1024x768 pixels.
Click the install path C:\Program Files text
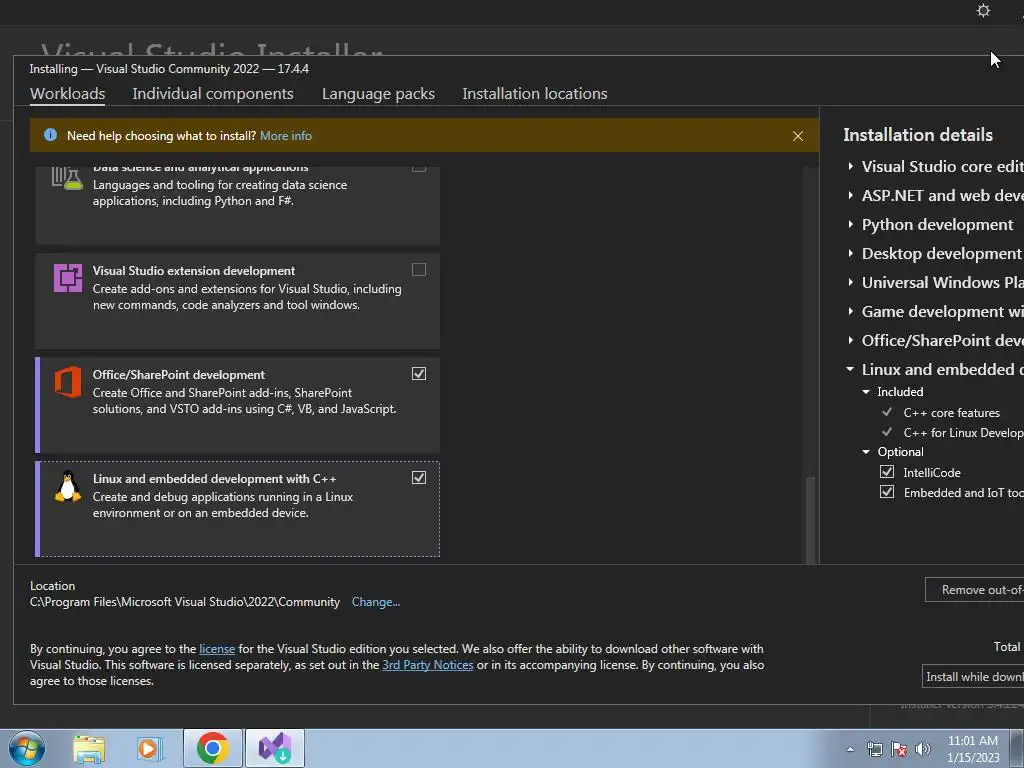click(185, 602)
